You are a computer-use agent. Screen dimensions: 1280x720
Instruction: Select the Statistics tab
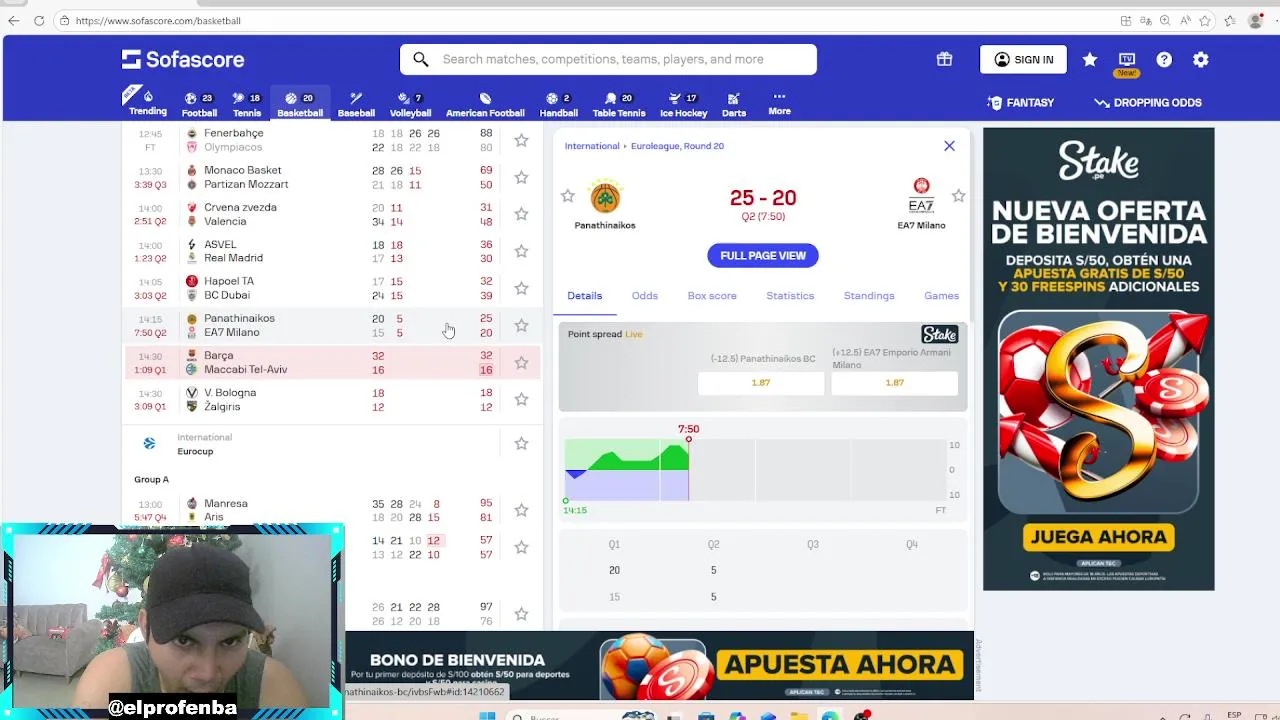coord(790,296)
